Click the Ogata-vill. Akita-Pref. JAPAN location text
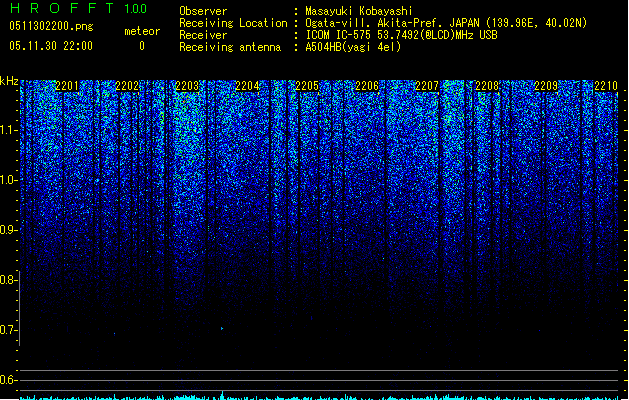 446,23
